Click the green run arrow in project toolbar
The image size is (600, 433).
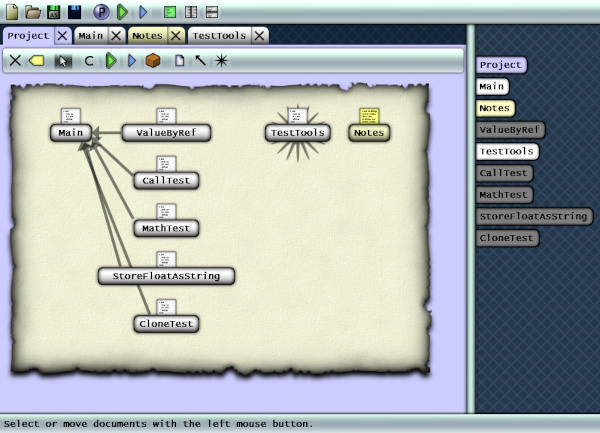(x=111, y=60)
